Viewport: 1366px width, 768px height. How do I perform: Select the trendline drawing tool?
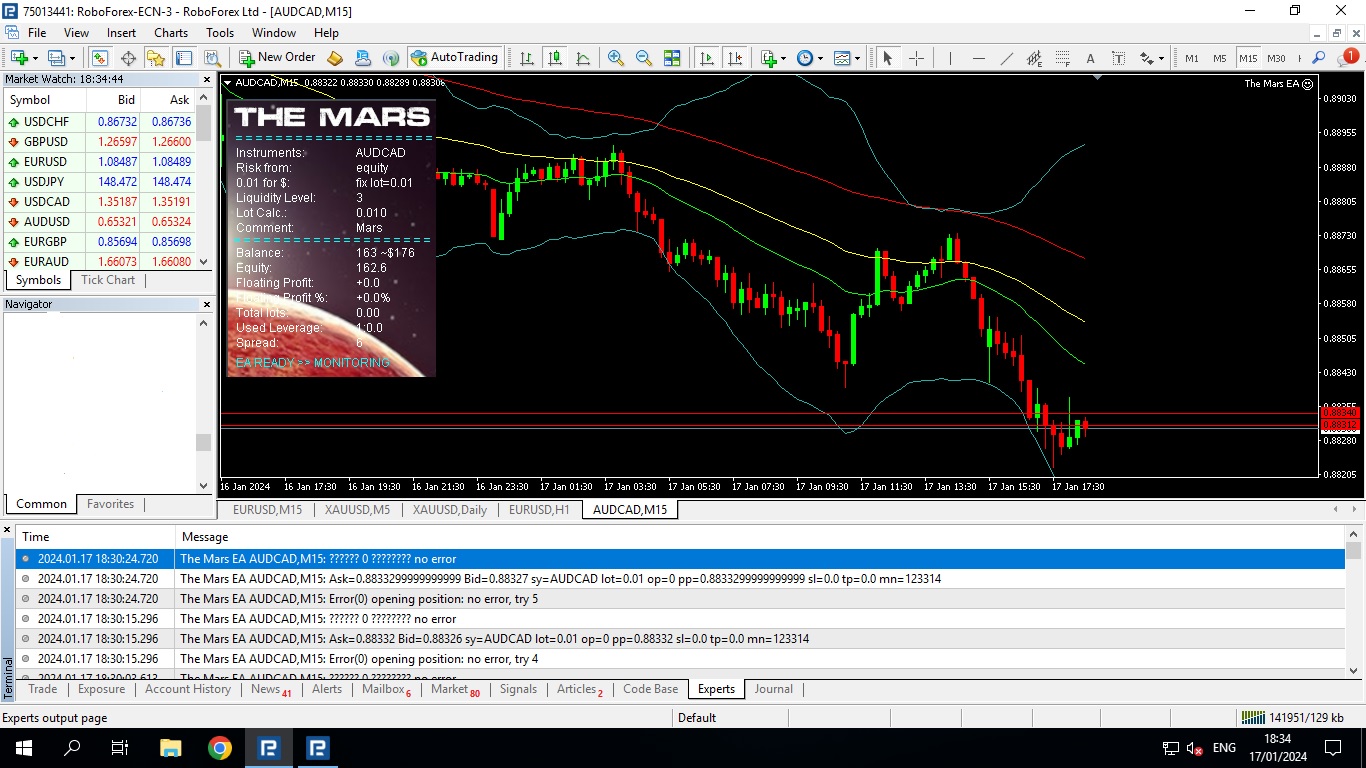1006,58
